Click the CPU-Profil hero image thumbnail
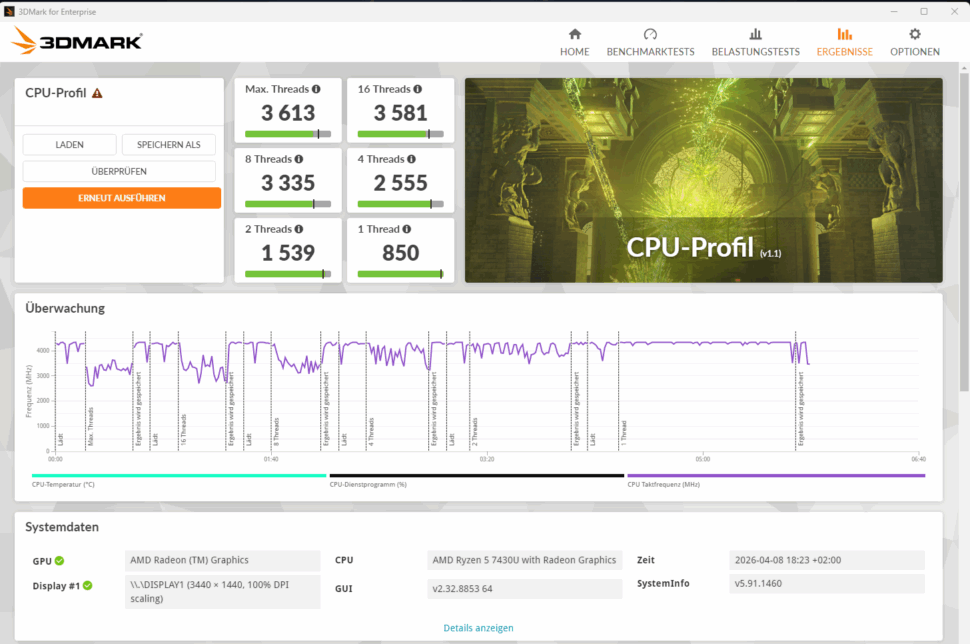The image size is (970, 644). [x=704, y=180]
